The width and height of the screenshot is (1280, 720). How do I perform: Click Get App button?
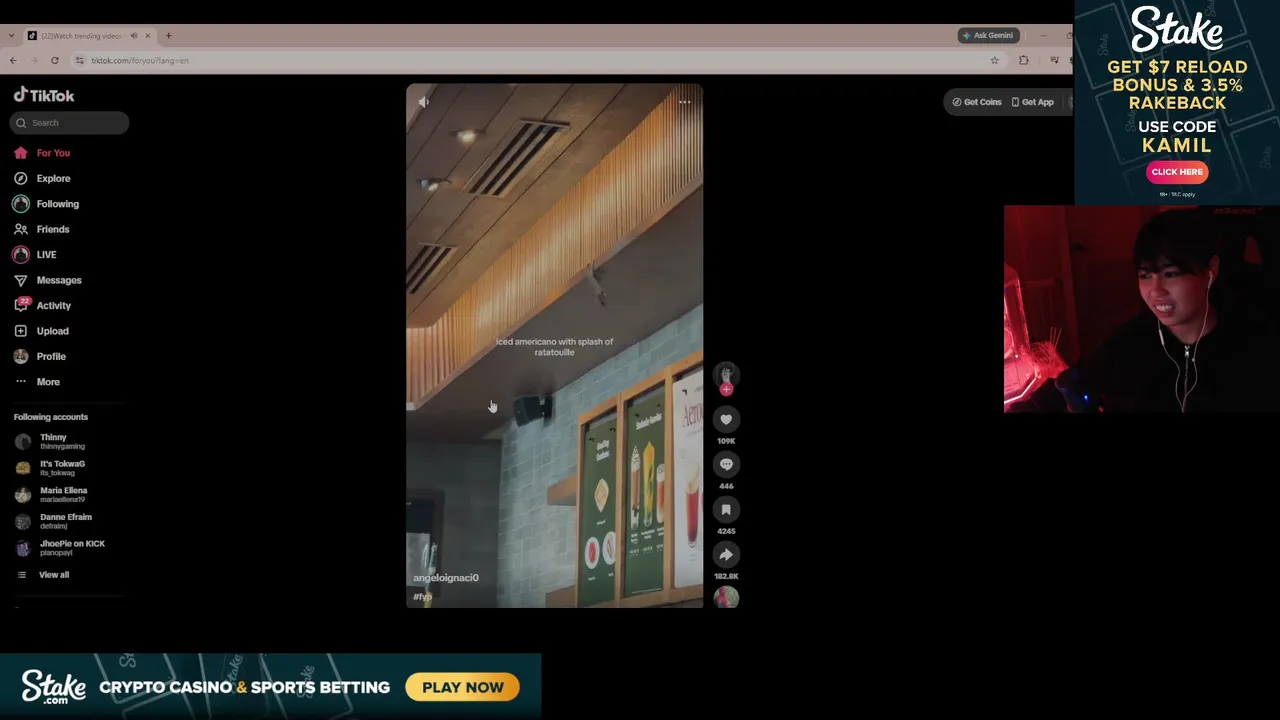coord(1032,102)
